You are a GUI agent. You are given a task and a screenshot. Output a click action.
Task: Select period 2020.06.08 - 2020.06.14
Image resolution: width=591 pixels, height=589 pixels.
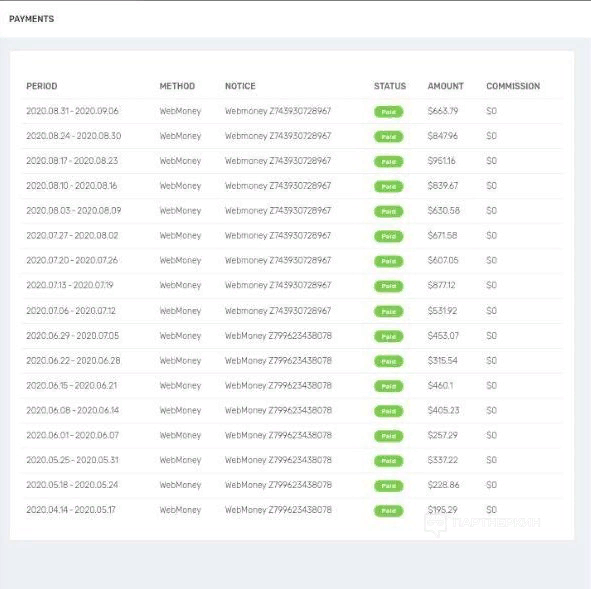pyautogui.click(x=72, y=410)
